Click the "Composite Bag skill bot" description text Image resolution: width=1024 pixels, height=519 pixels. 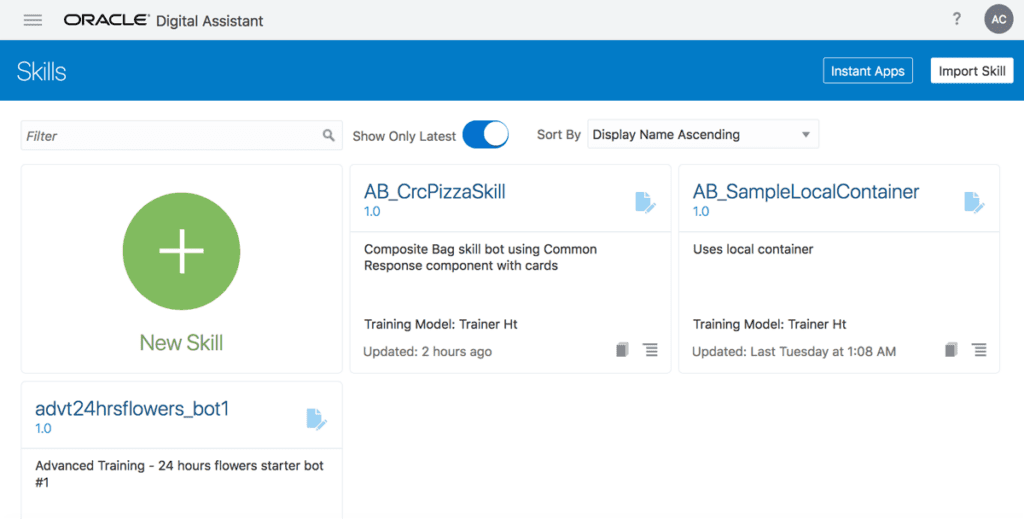tap(481, 257)
